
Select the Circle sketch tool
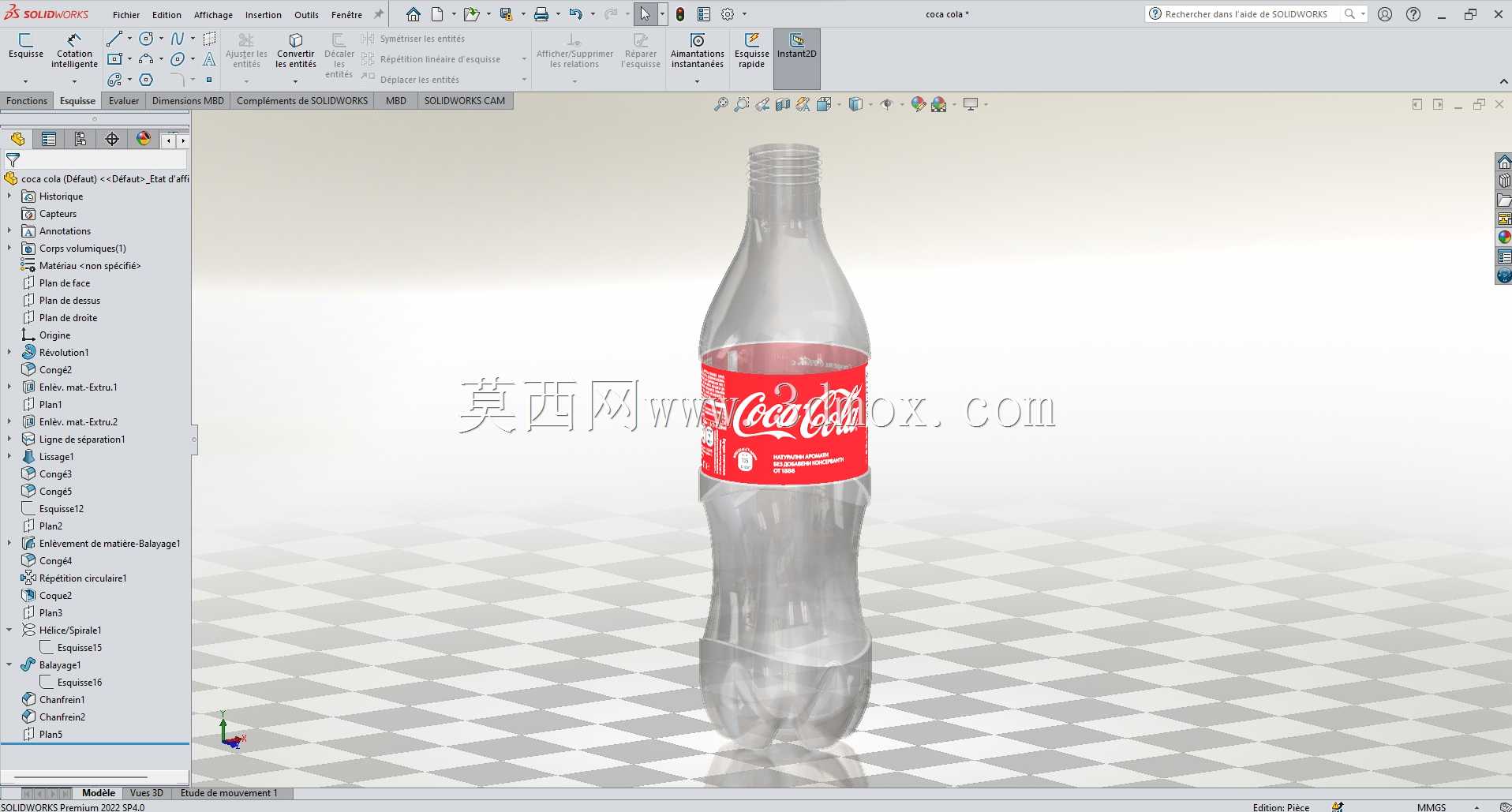coord(146,39)
